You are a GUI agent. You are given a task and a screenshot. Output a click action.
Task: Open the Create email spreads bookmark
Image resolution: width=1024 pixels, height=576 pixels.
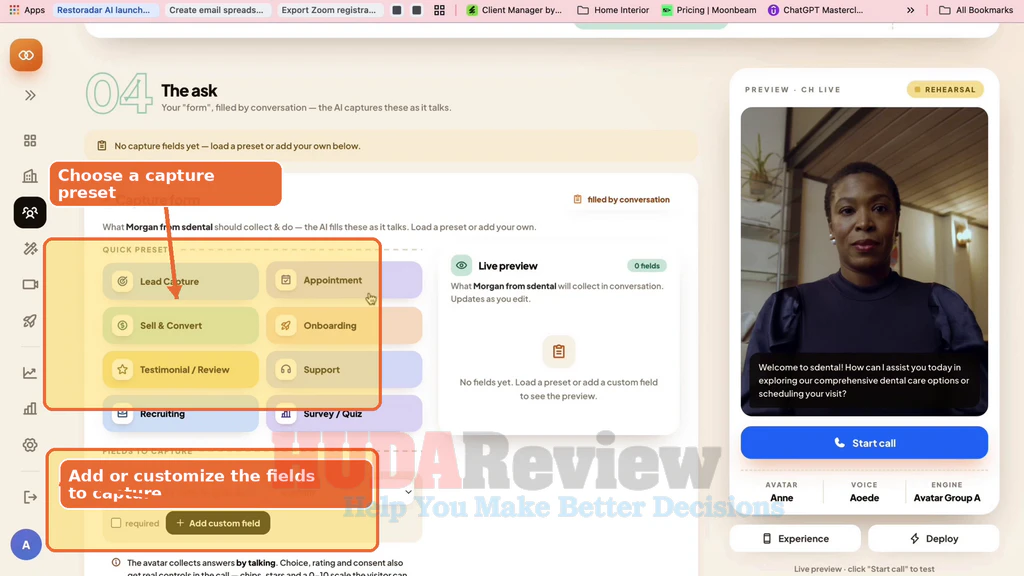216,10
